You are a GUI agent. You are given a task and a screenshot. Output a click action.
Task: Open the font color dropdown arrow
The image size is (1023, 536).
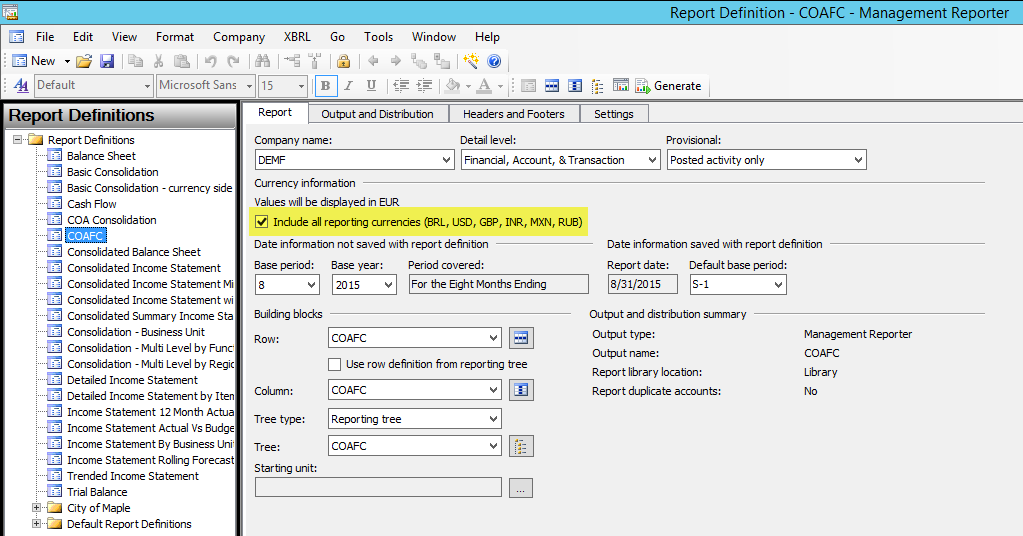click(x=499, y=86)
